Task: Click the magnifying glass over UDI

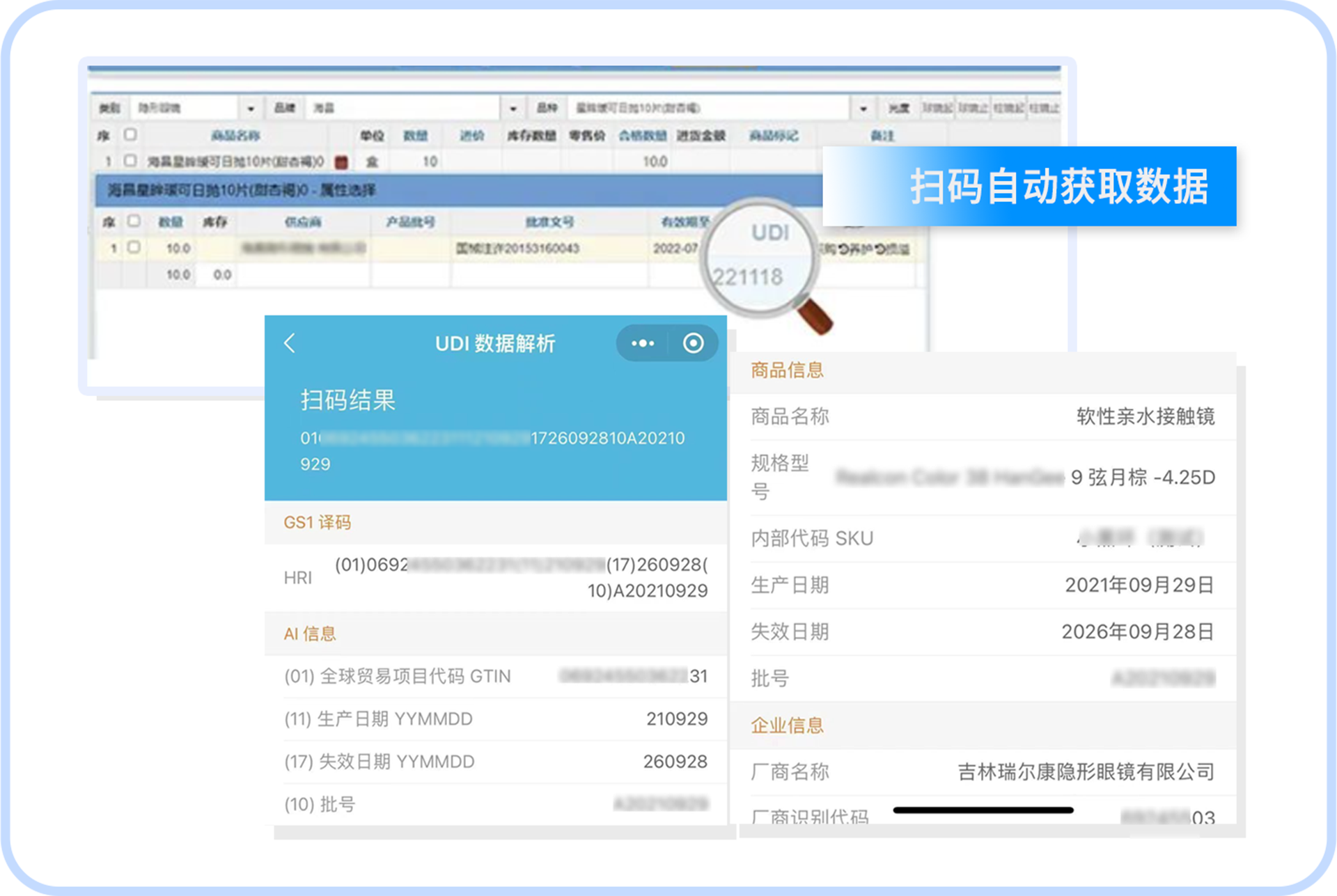Action: (766, 265)
